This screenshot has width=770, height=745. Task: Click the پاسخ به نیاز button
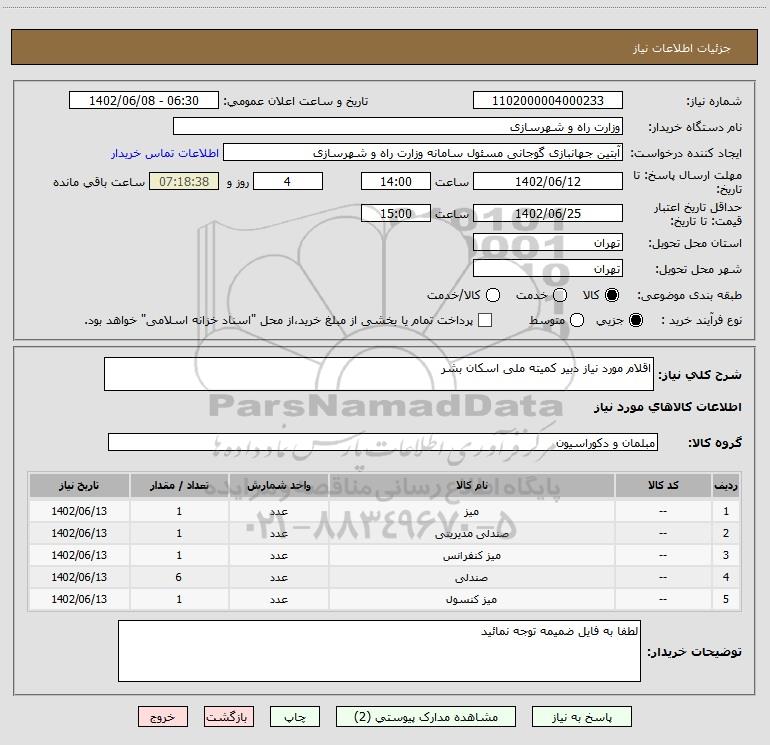point(581,717)
